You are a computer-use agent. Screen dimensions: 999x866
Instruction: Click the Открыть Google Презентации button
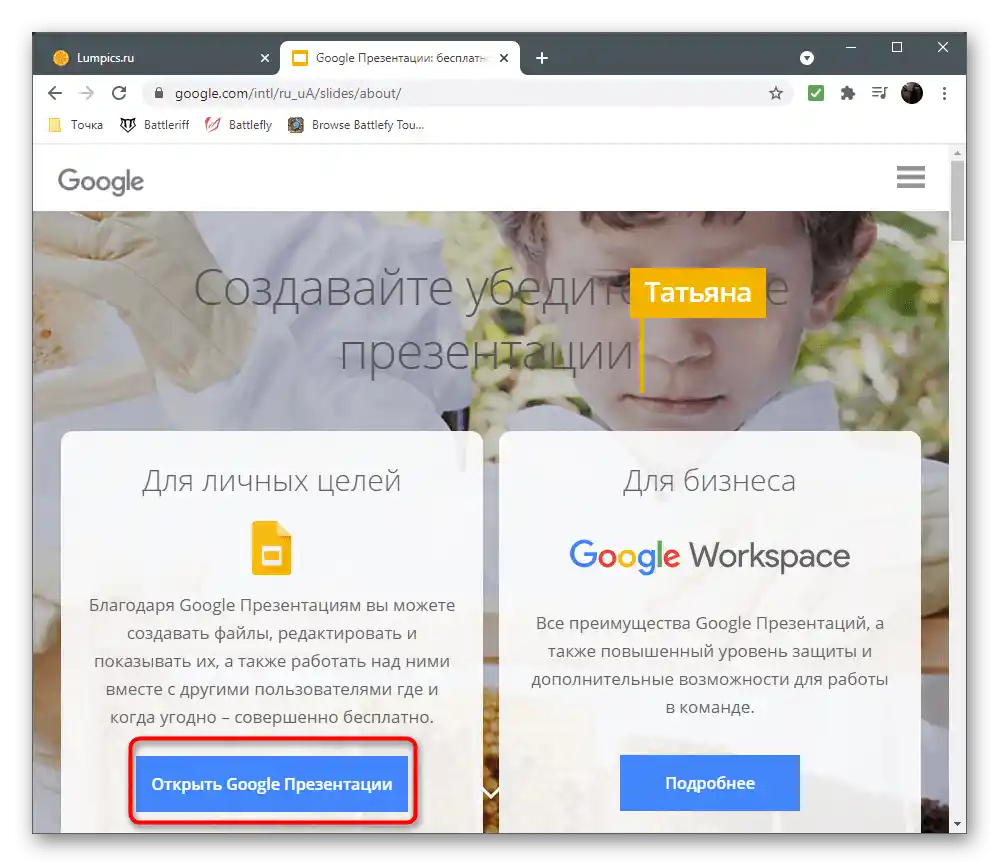272,784
